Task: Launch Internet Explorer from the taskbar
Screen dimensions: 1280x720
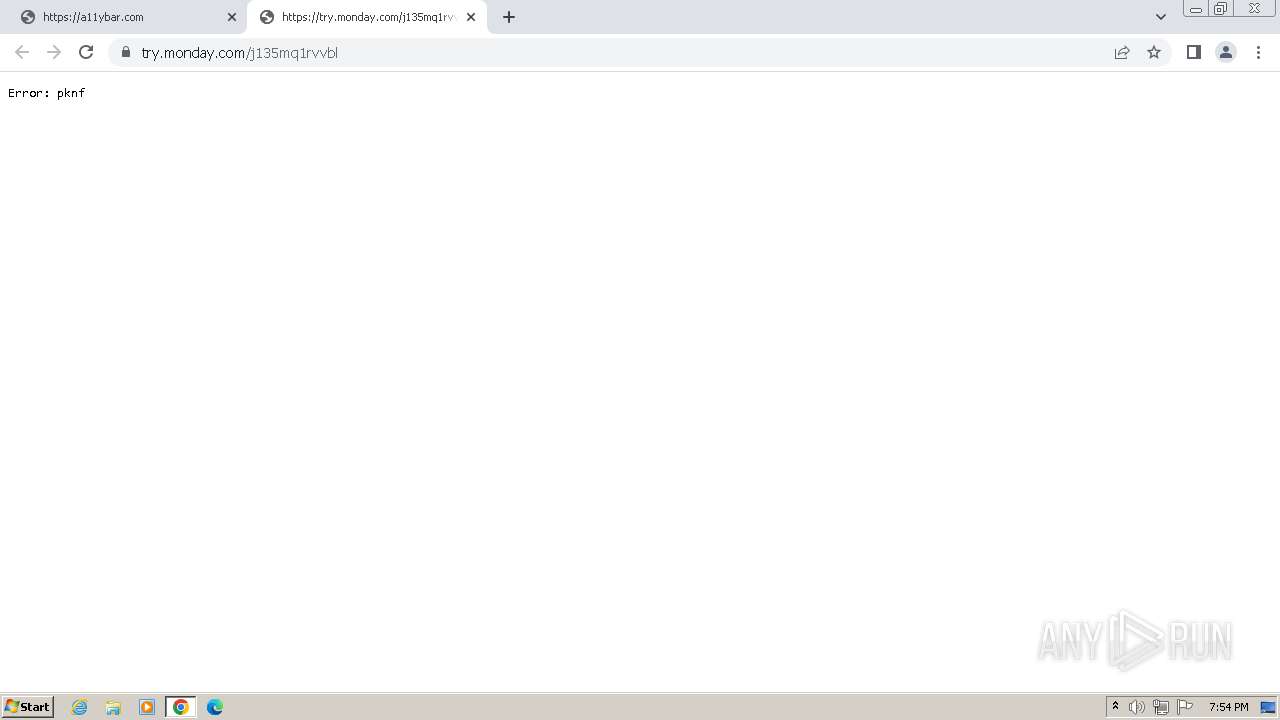Action: pos(80,707)
